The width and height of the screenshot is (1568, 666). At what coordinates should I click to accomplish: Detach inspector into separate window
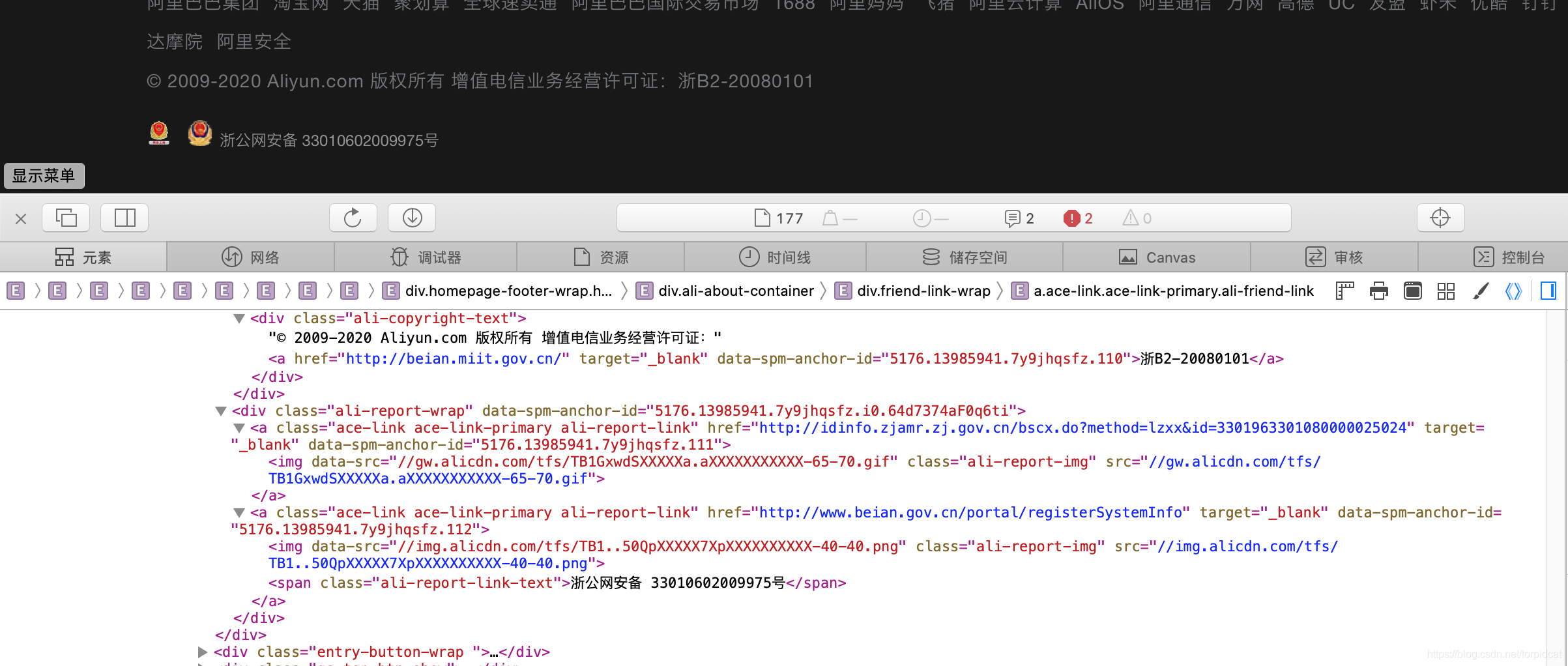point(66,218)
